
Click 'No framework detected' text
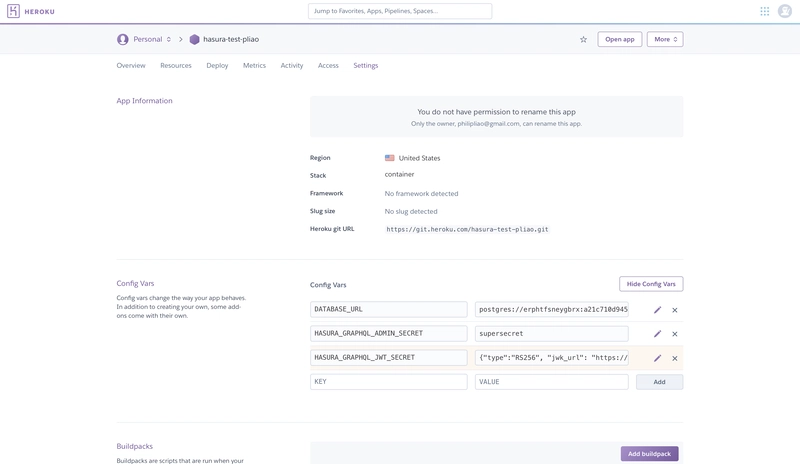click(x=421, y=193)
